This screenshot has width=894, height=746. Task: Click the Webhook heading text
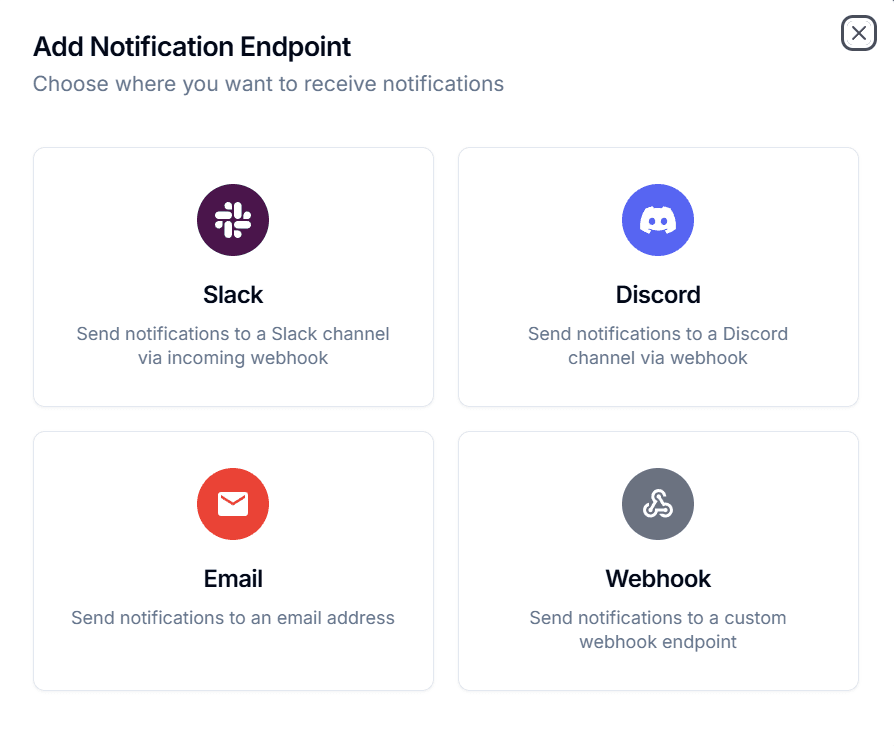[x=658, y=578]
